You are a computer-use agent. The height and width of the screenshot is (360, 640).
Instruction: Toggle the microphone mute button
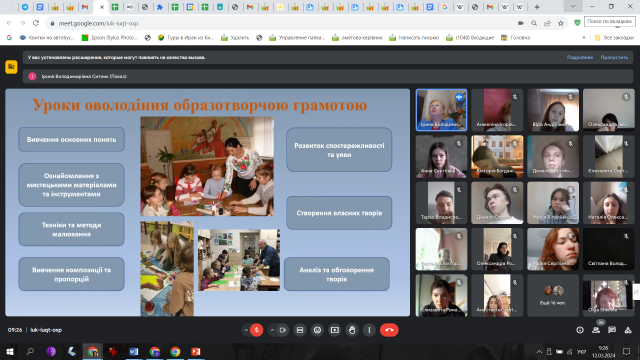tap(257, 330)
